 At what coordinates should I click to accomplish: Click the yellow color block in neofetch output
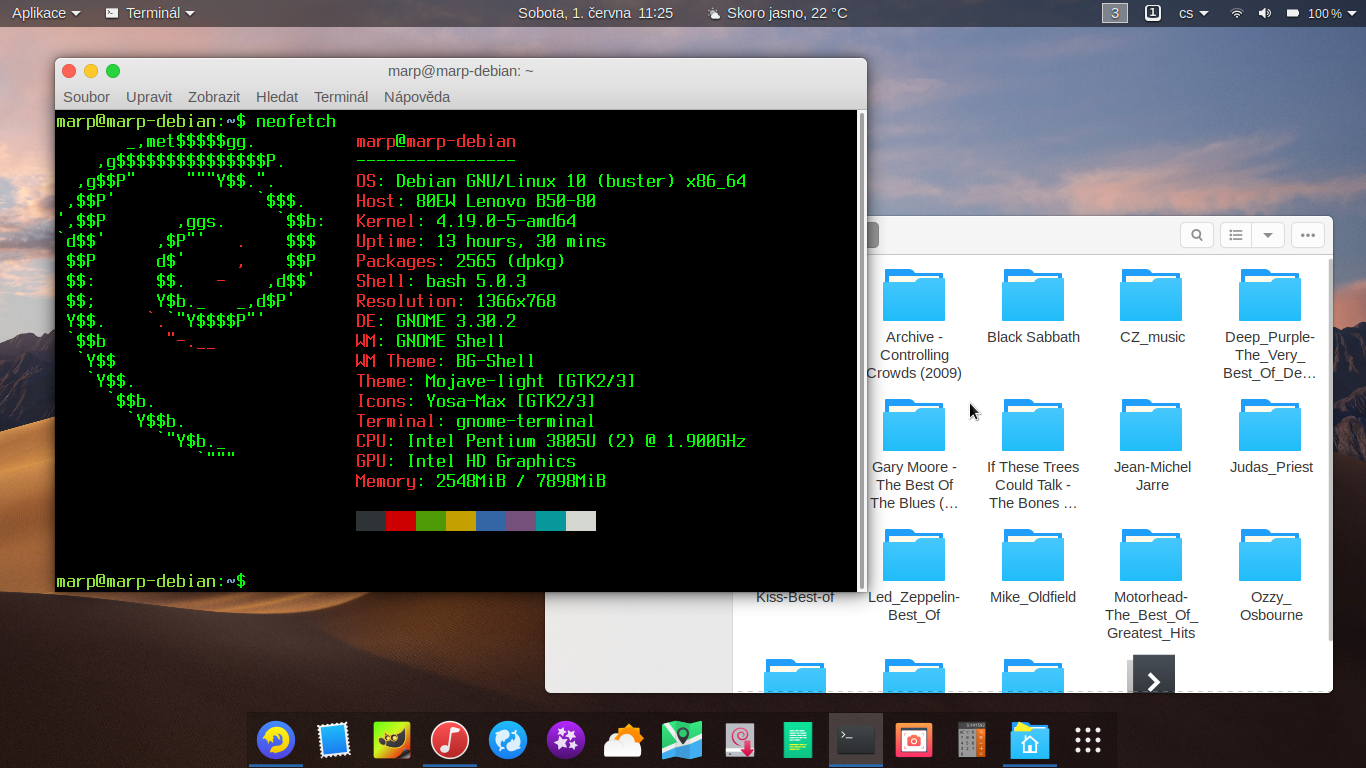[x=461, y=521]
